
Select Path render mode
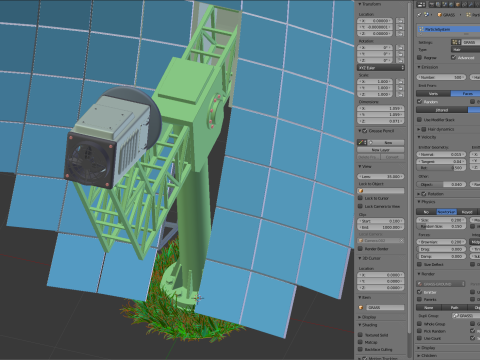coord(454,307)
